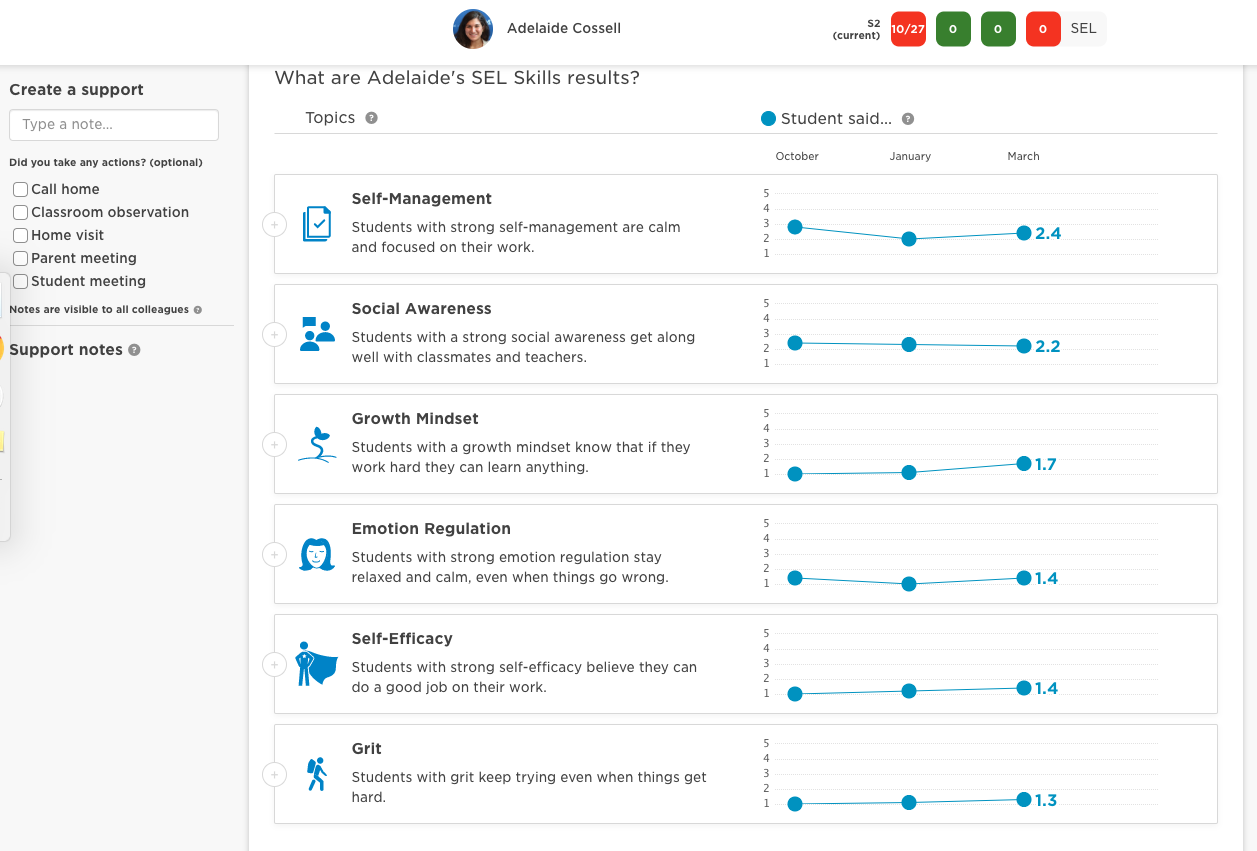Image resolution: width=1257 pixels, height=851 pixels.
Task: Click the red 10/27 indicator badge
Action: click(x=908, y=29)
